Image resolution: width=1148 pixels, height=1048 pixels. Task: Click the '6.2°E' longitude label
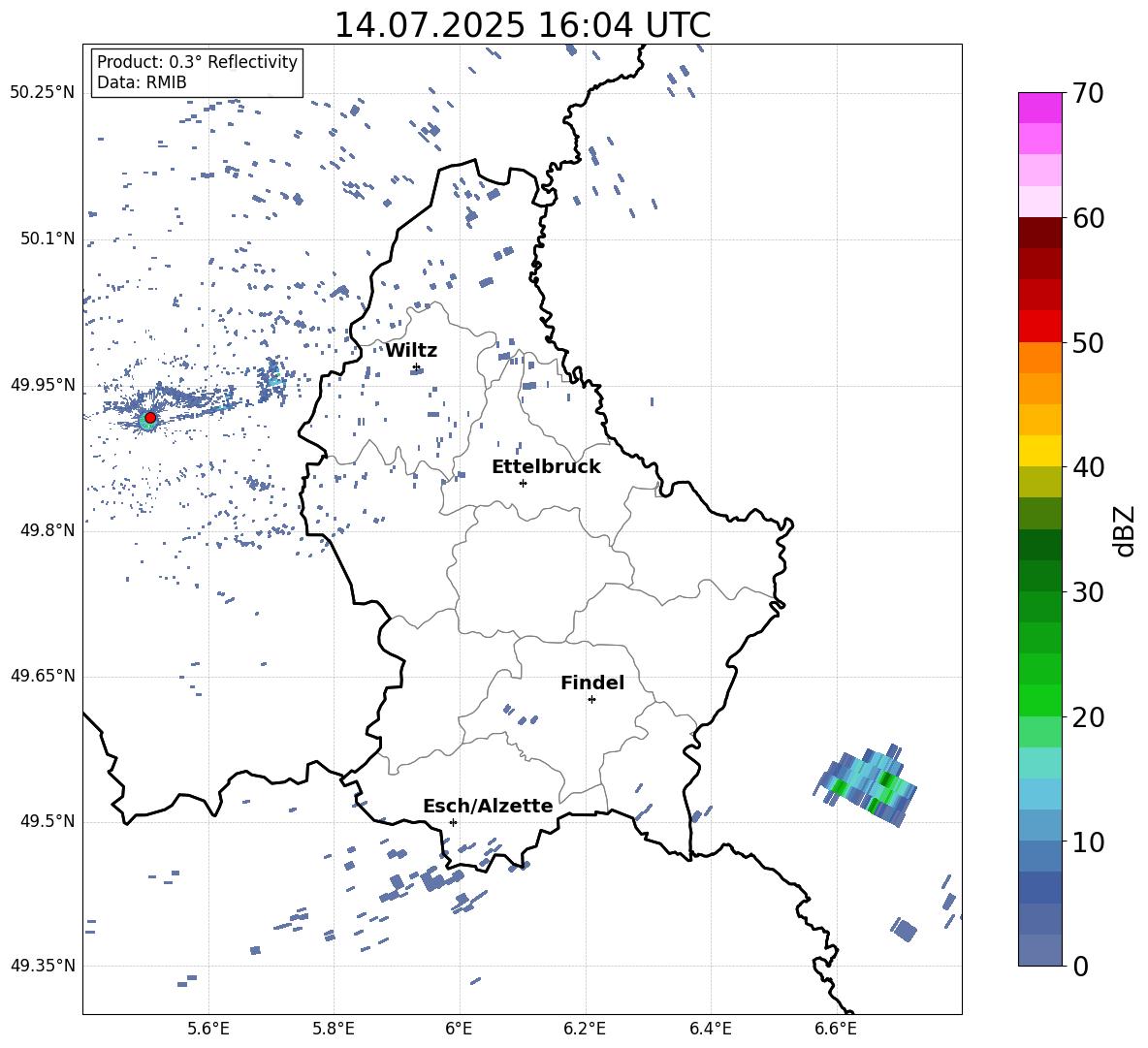[x=585, y=1029]
